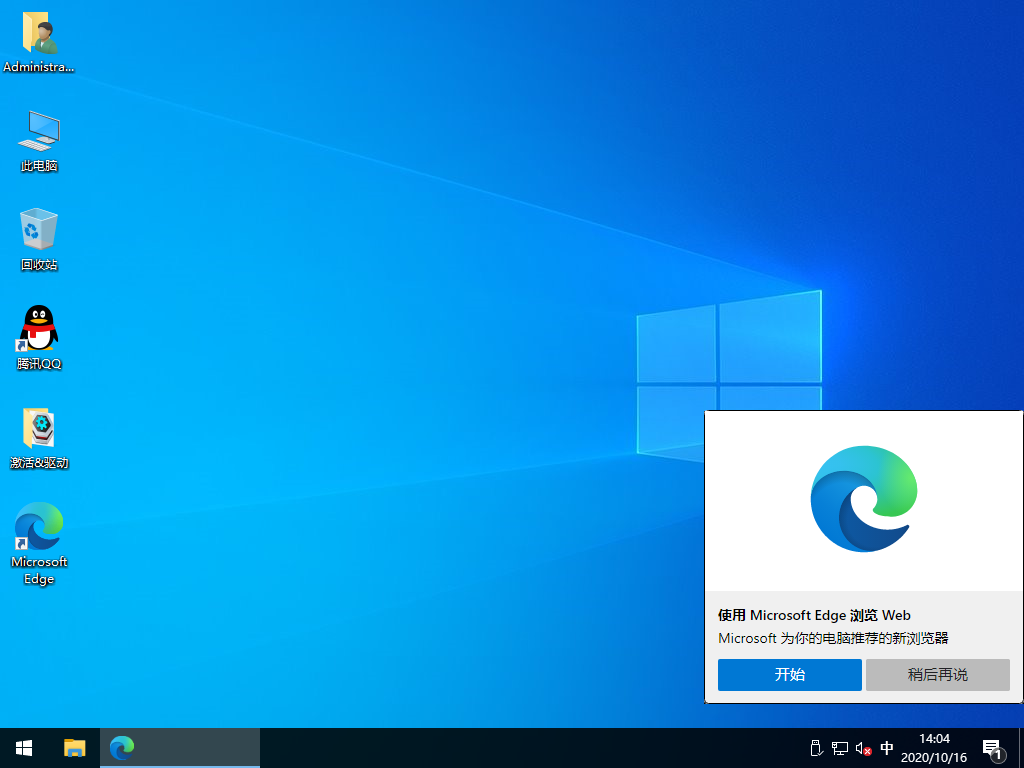The width and height of the screenshot is (1024, 768).
Task: Open the Action Center notification icon
Action: coord(993,748)
